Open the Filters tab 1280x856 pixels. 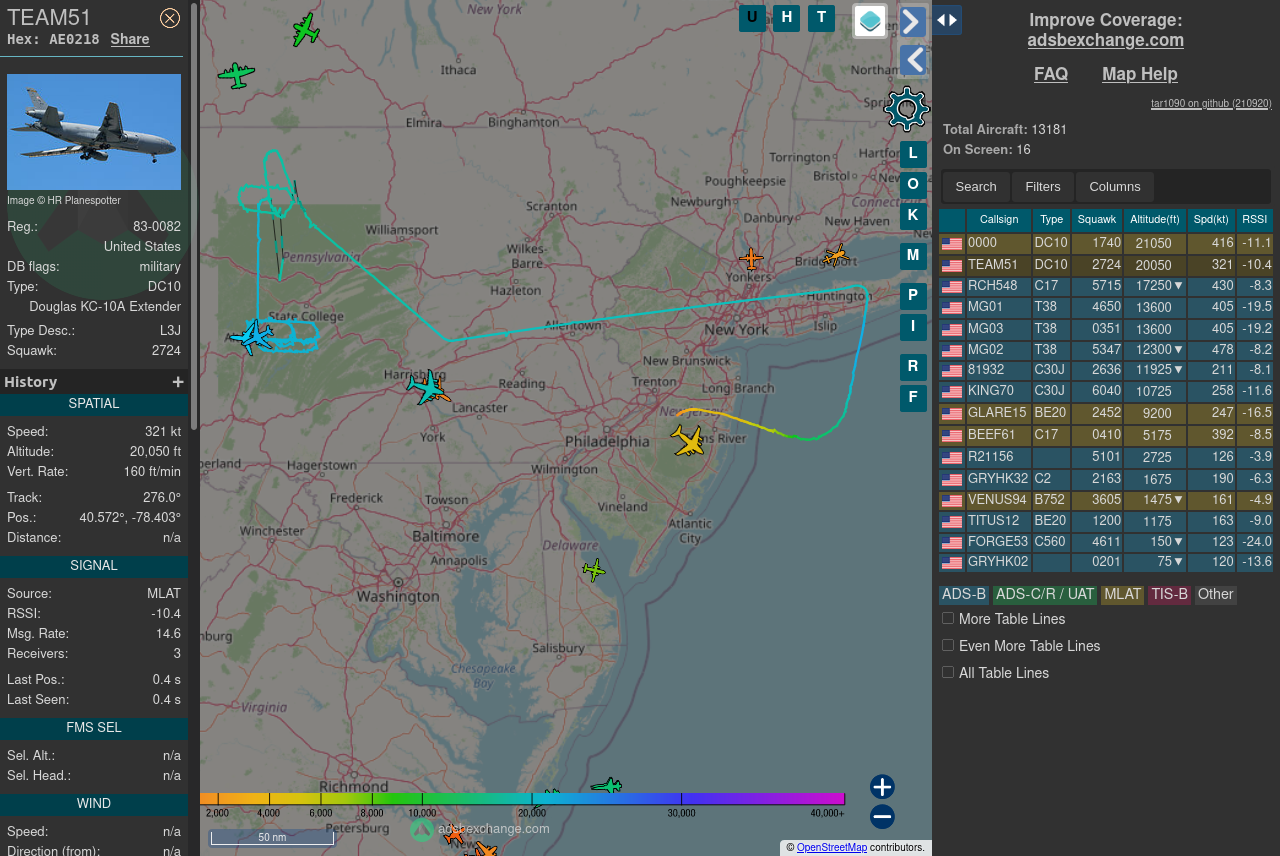click(x=1043, y=187)
